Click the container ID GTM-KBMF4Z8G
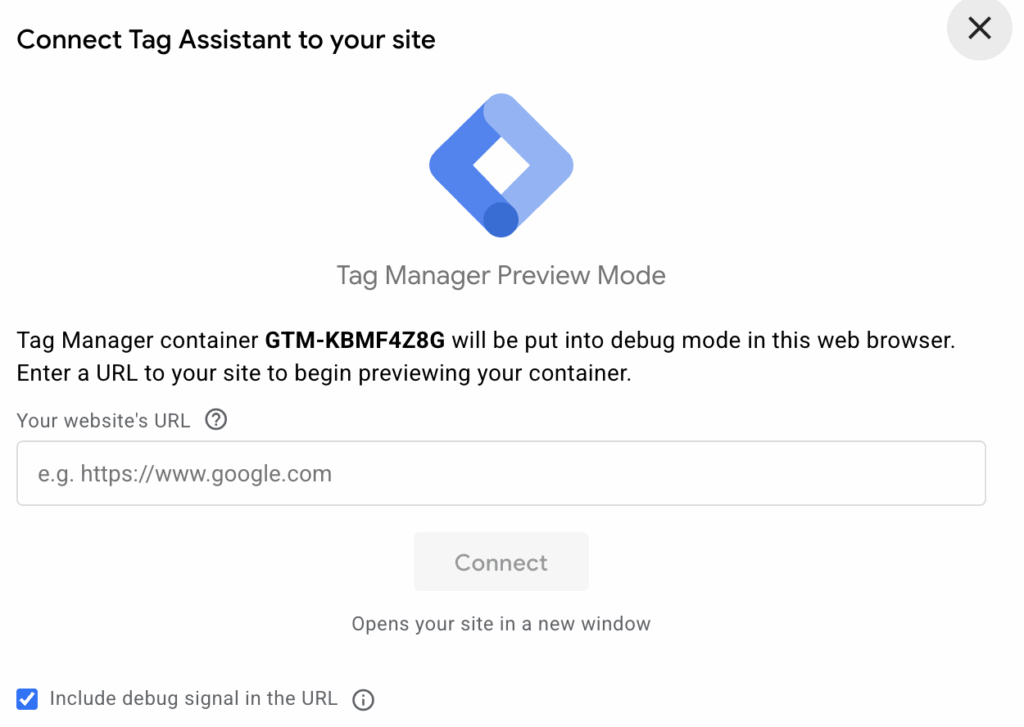Screen dimensions: 1024x727 click(355, 340)
